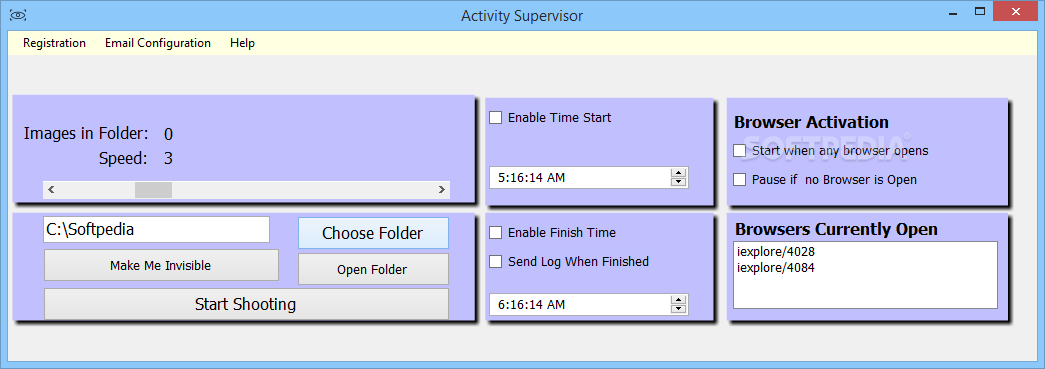The height and width of the screenshot is (369, 1045).
Task: Click the speed slider thumb
Action: [153, 190]
